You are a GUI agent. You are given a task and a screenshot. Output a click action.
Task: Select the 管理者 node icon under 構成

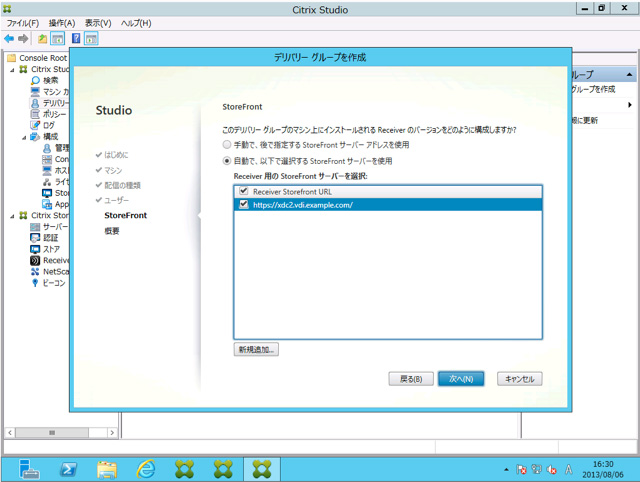point(47,148)
